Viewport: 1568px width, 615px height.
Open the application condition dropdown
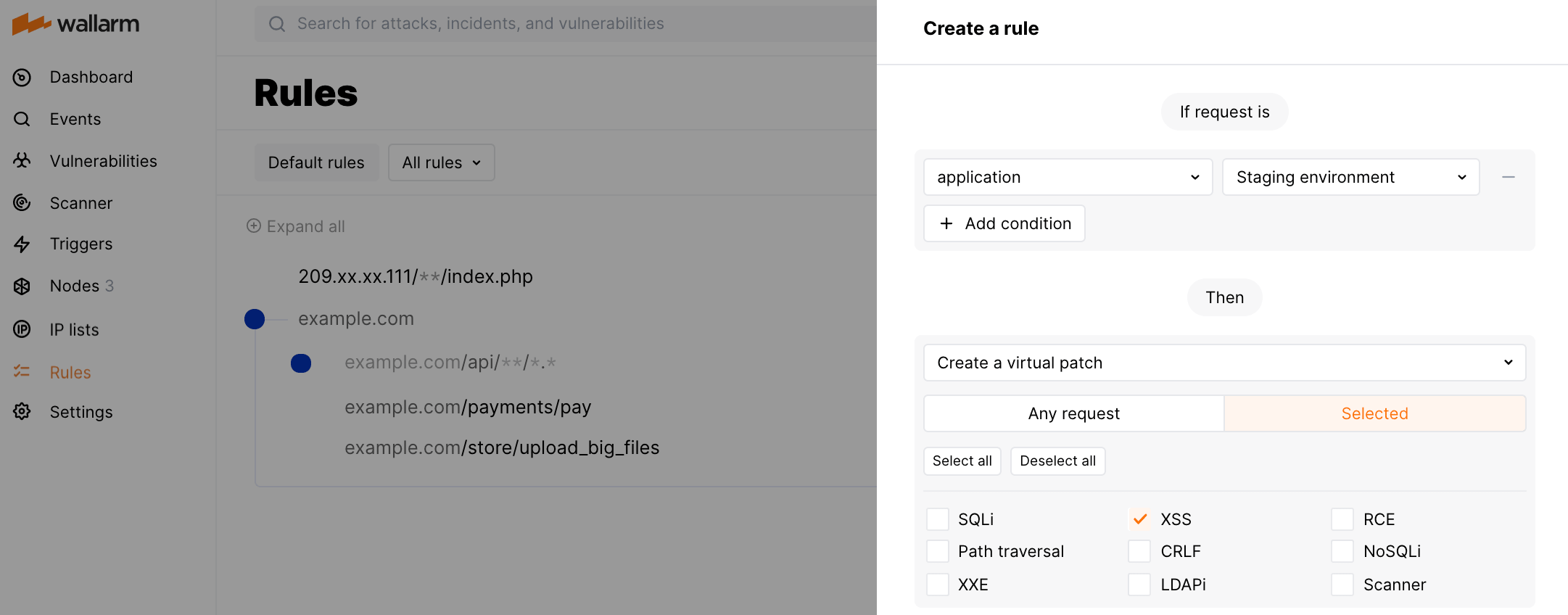coord(1067,178)
